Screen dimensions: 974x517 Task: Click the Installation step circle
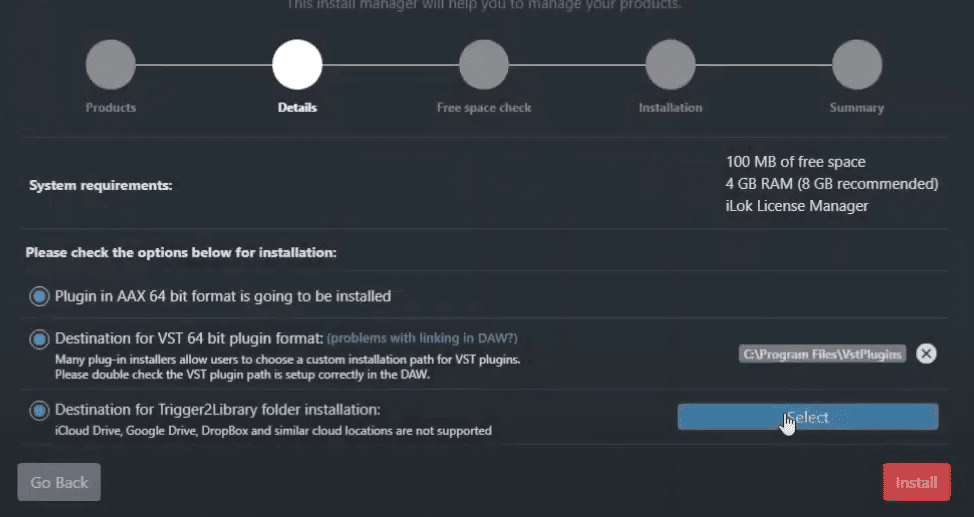click(x=670, y=65)
